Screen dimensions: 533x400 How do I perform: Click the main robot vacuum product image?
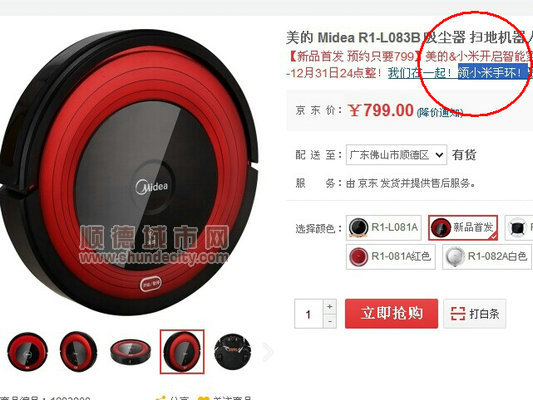pos(129,173)
